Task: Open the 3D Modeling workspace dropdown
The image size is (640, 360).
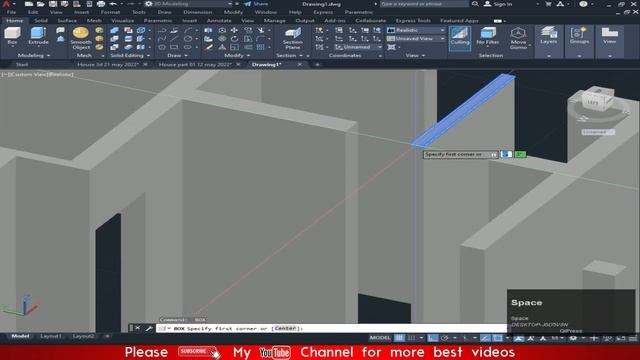Action: point(189,4)
